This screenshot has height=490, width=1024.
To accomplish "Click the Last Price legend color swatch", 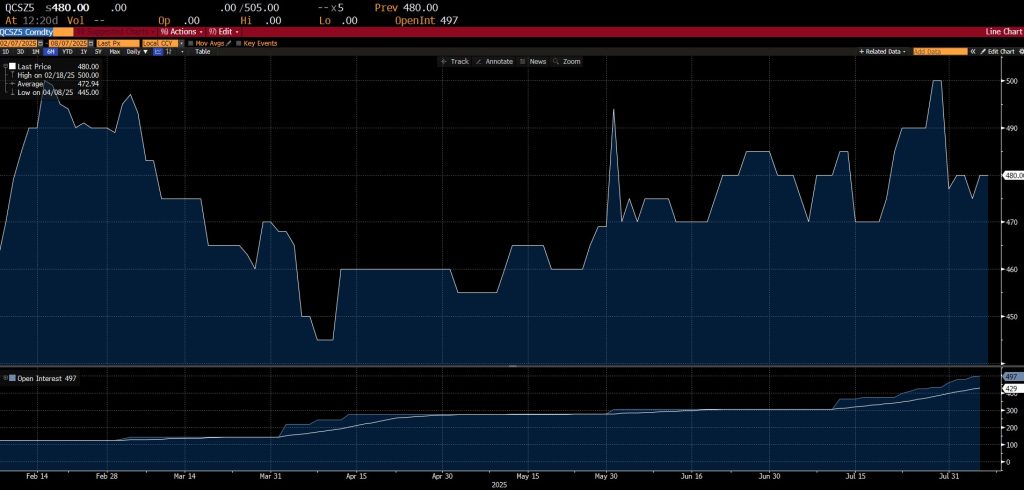I will (x=13, y=66).
